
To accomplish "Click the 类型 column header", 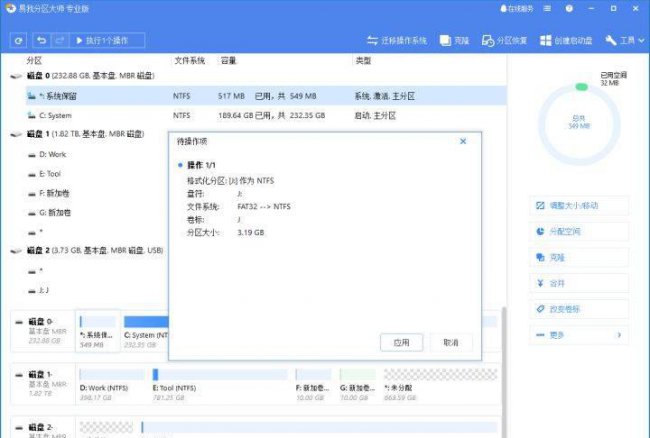I will coord(363,60).
